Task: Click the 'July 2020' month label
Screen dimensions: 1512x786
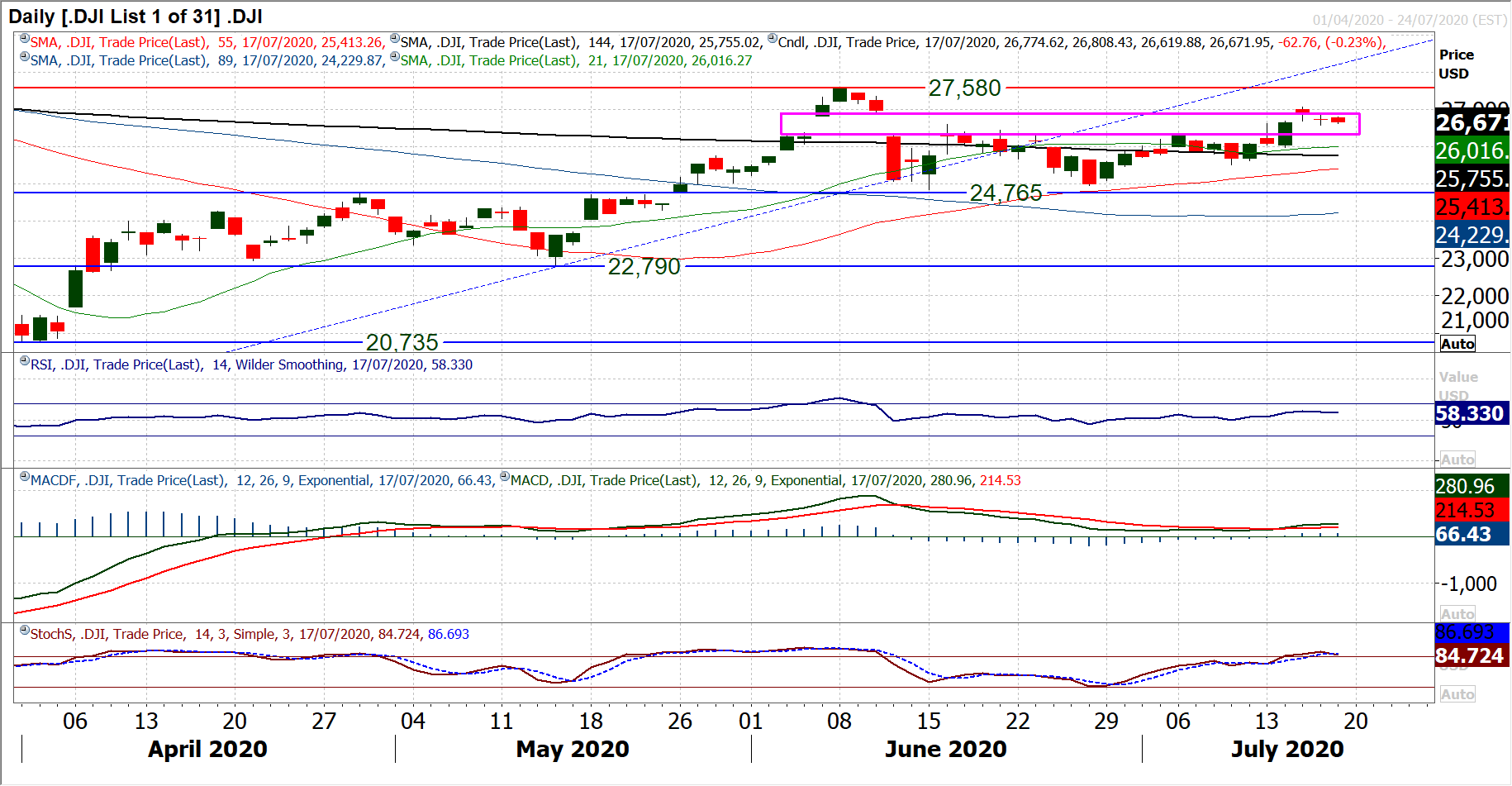Action: coord(1287,749)
